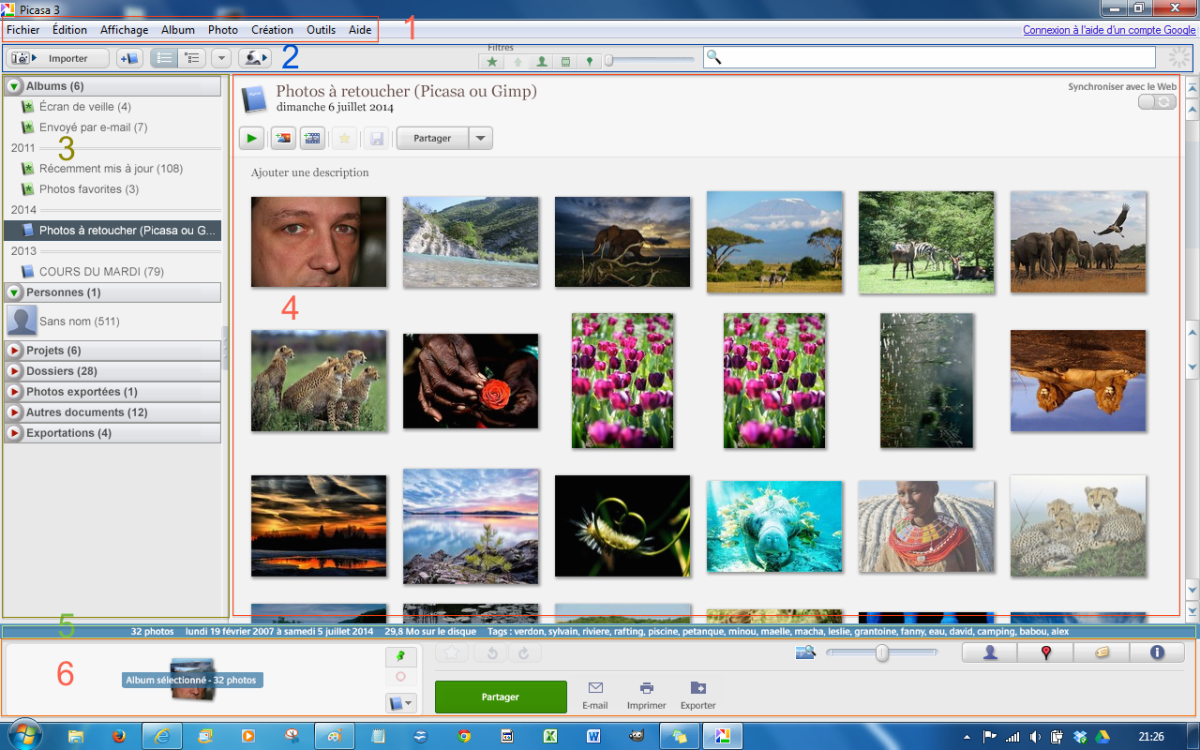Click the green pin hold-selection icon
Viewport: 1200px width, 750px height.
pos(400,657)
